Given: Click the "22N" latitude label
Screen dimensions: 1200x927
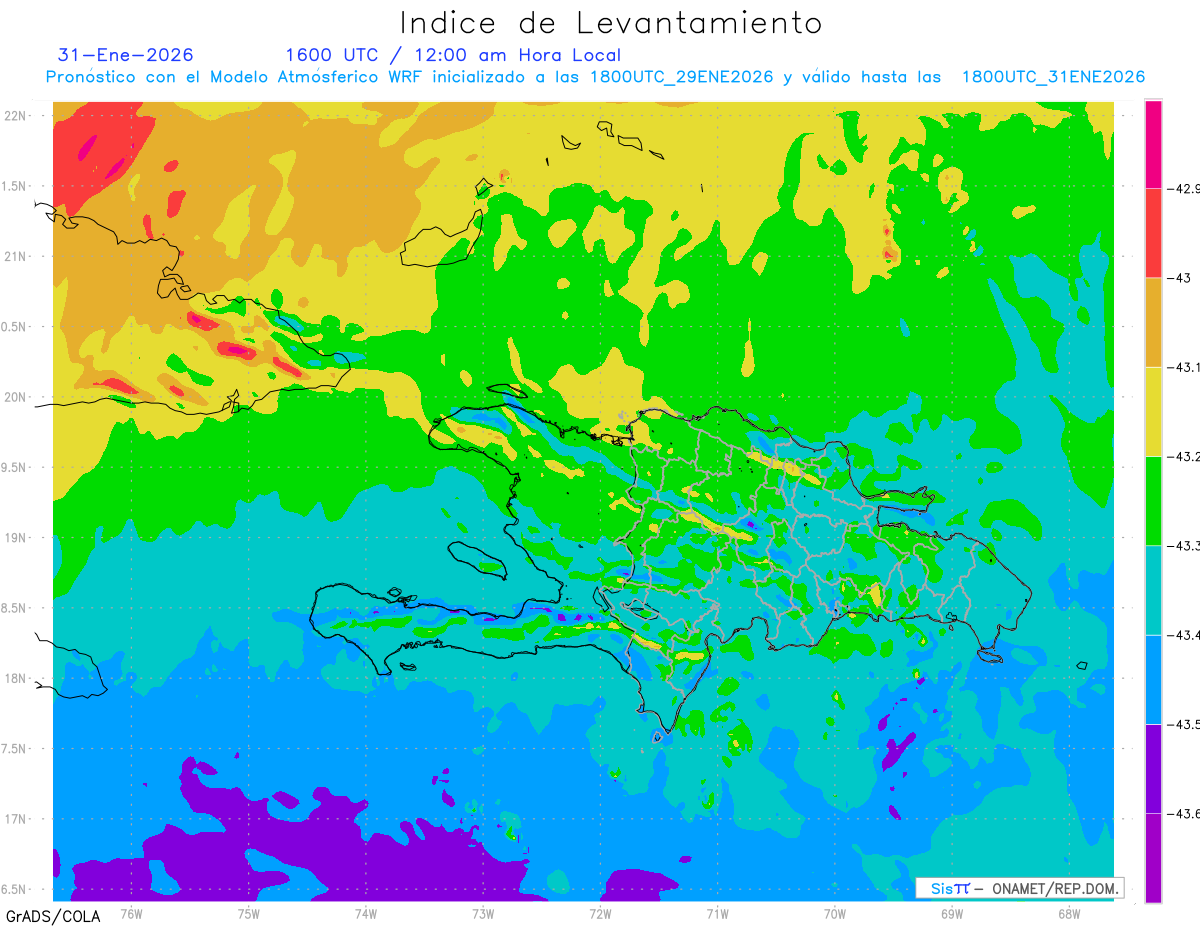Looking at the screenshot, I should pos(17,115).
